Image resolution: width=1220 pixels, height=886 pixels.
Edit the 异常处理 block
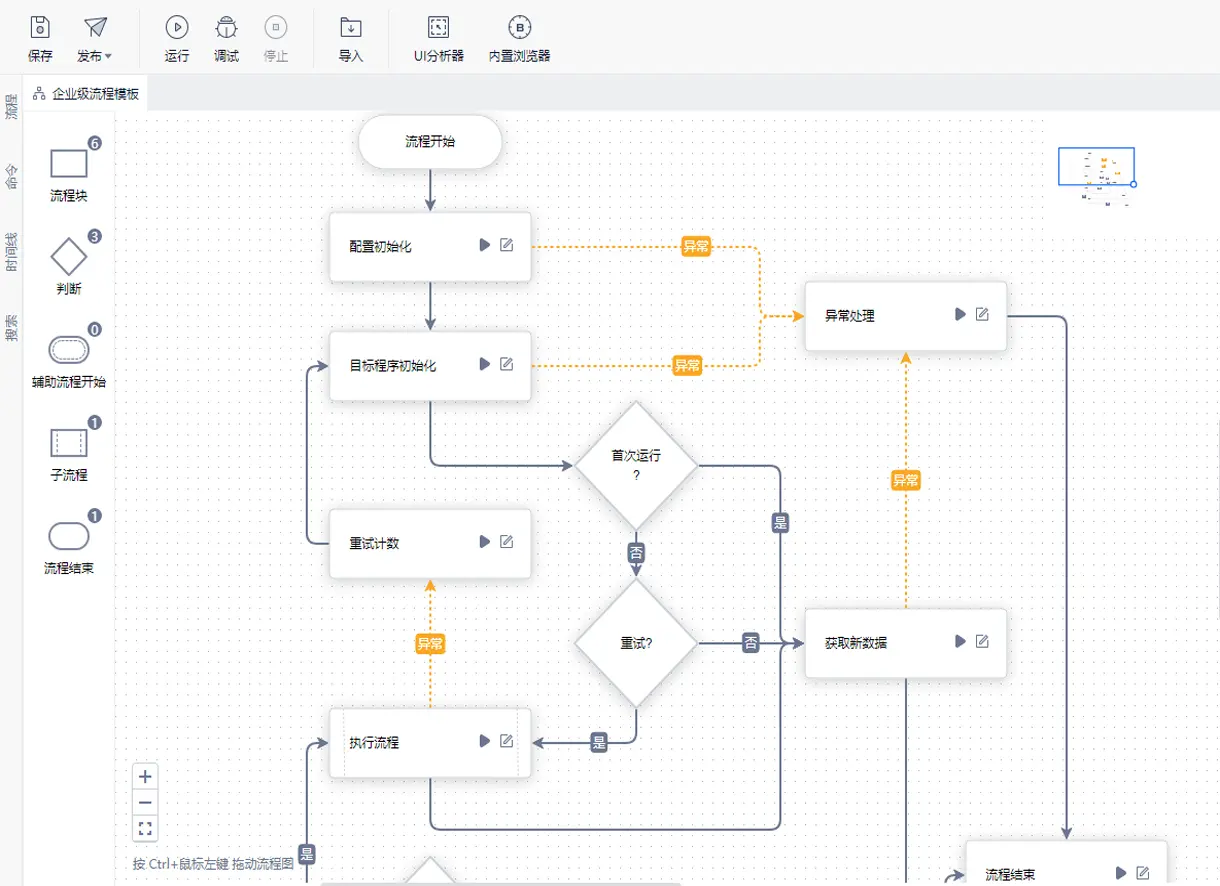pyautogui.click(x=982, y=315)
